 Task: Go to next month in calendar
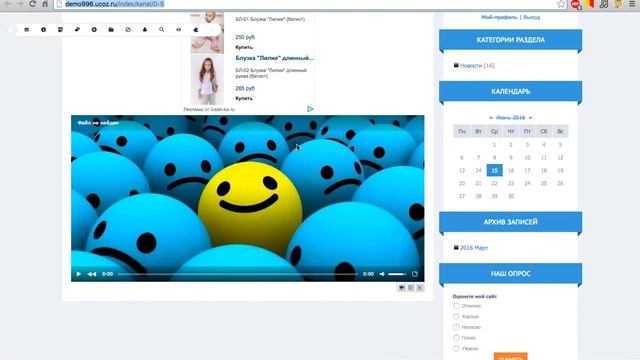530,118
